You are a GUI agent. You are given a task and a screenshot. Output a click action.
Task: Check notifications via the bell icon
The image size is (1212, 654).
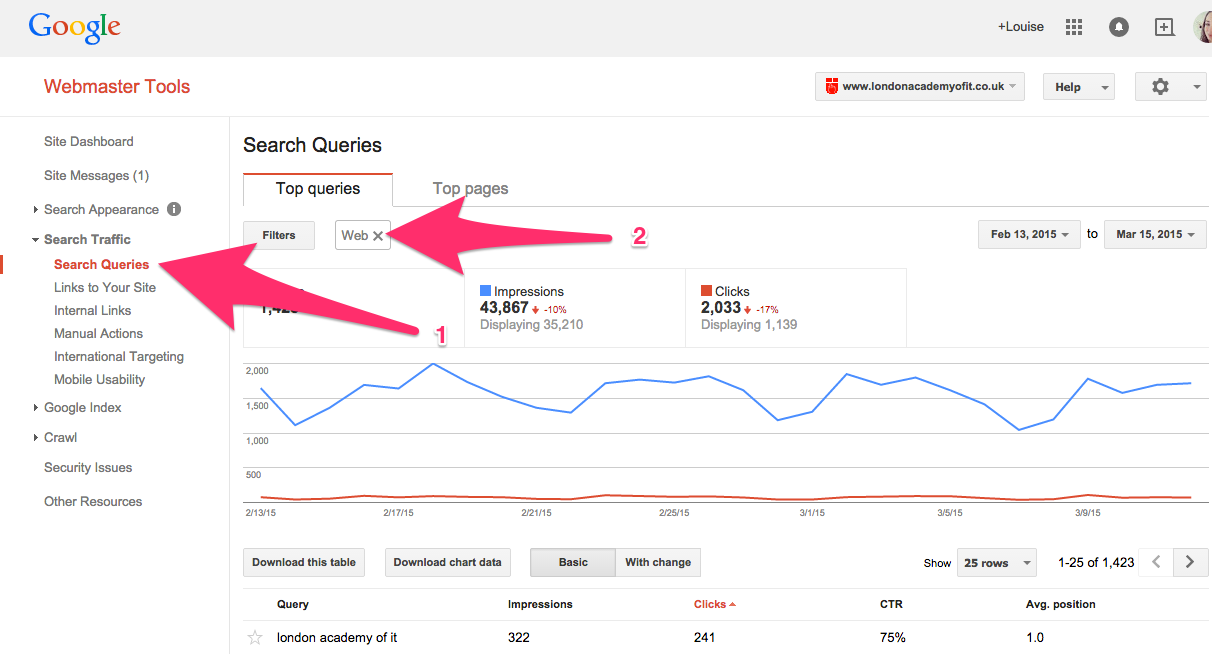coord(1118,27)
